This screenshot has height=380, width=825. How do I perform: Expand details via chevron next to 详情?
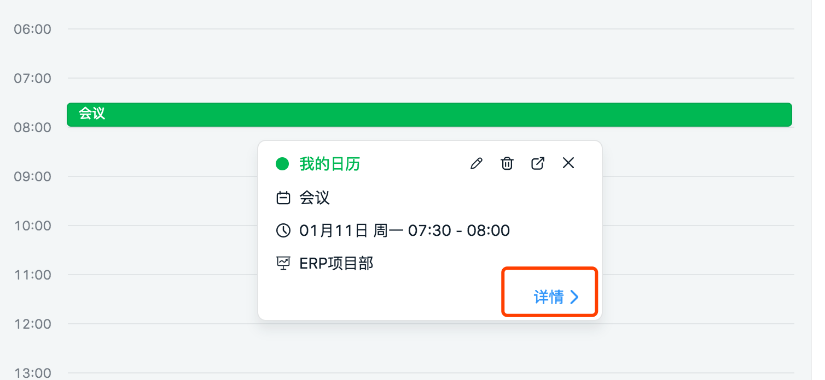pos(575,297)
